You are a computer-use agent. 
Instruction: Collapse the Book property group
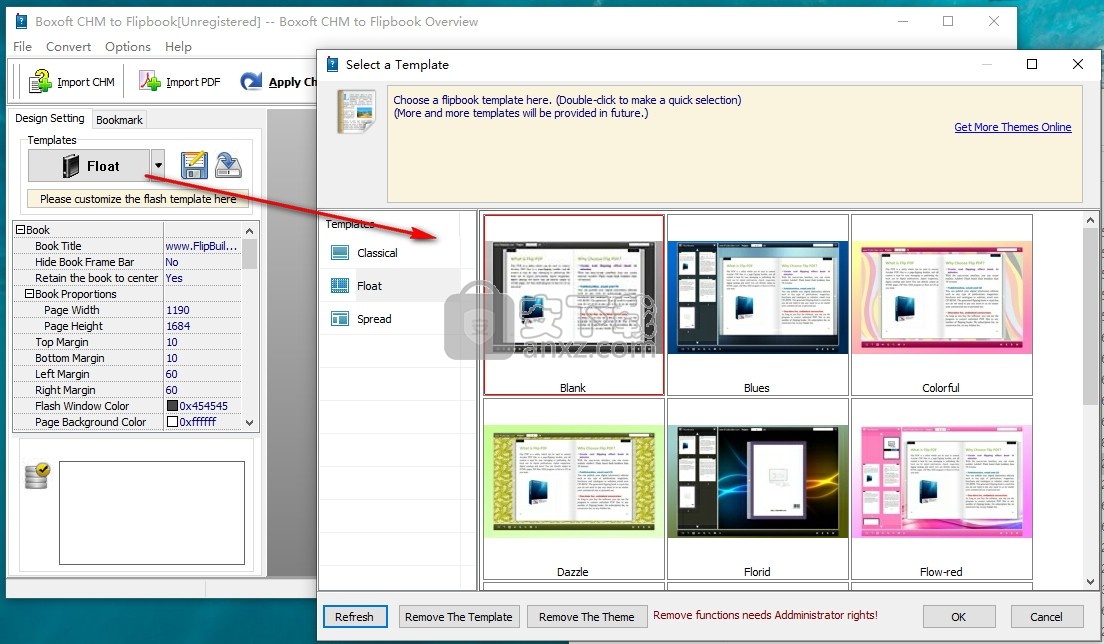coord(20,229)
